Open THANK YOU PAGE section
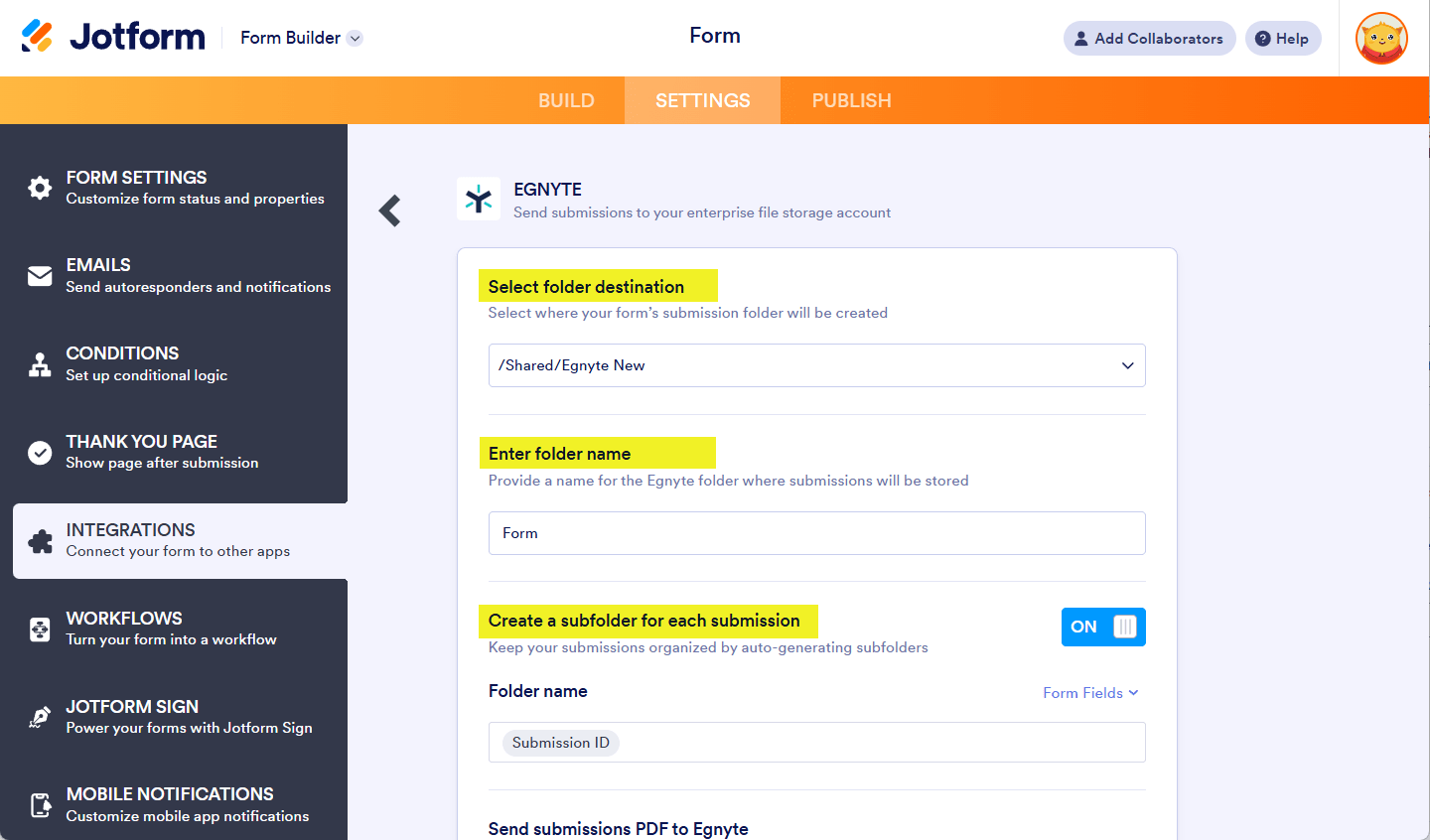The image size is (1430, 840). coord(174,453)
